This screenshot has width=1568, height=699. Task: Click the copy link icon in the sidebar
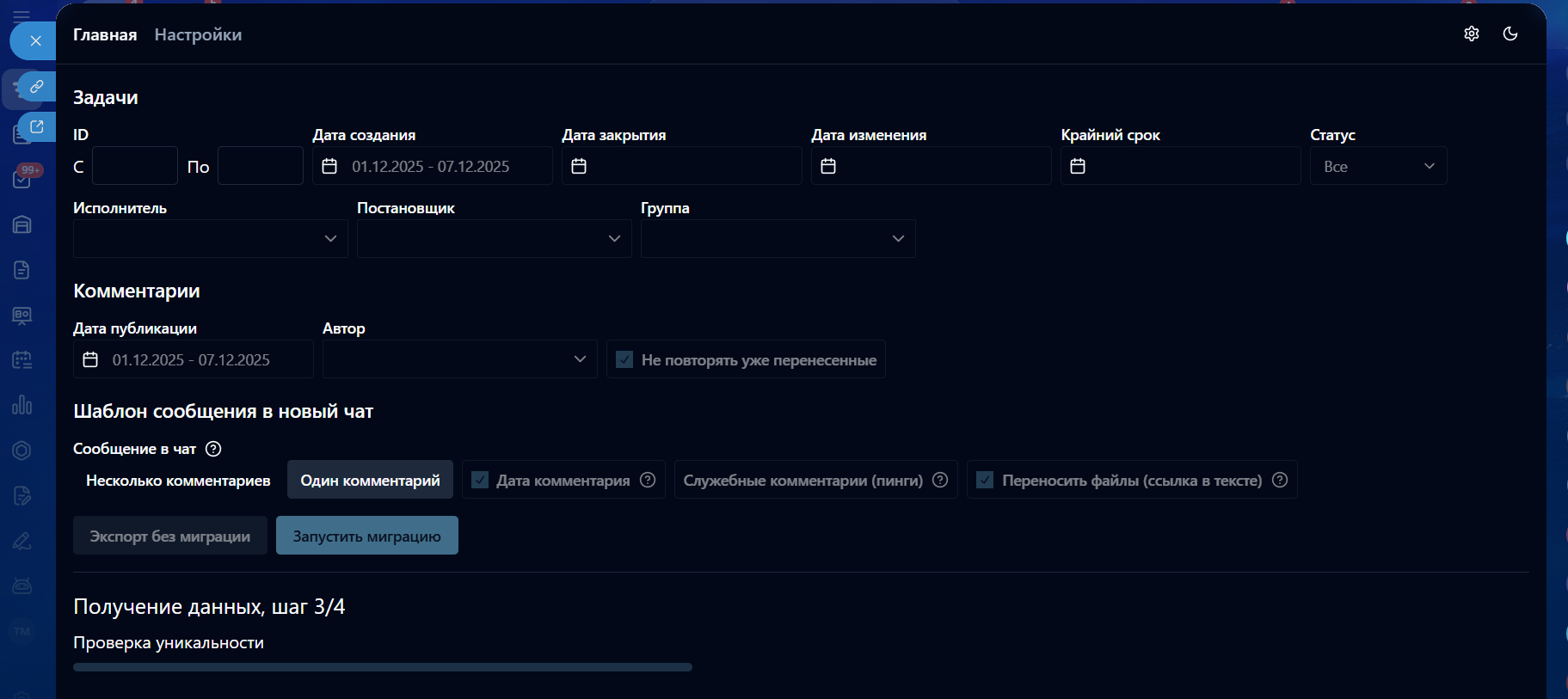[x=37, y=86]
